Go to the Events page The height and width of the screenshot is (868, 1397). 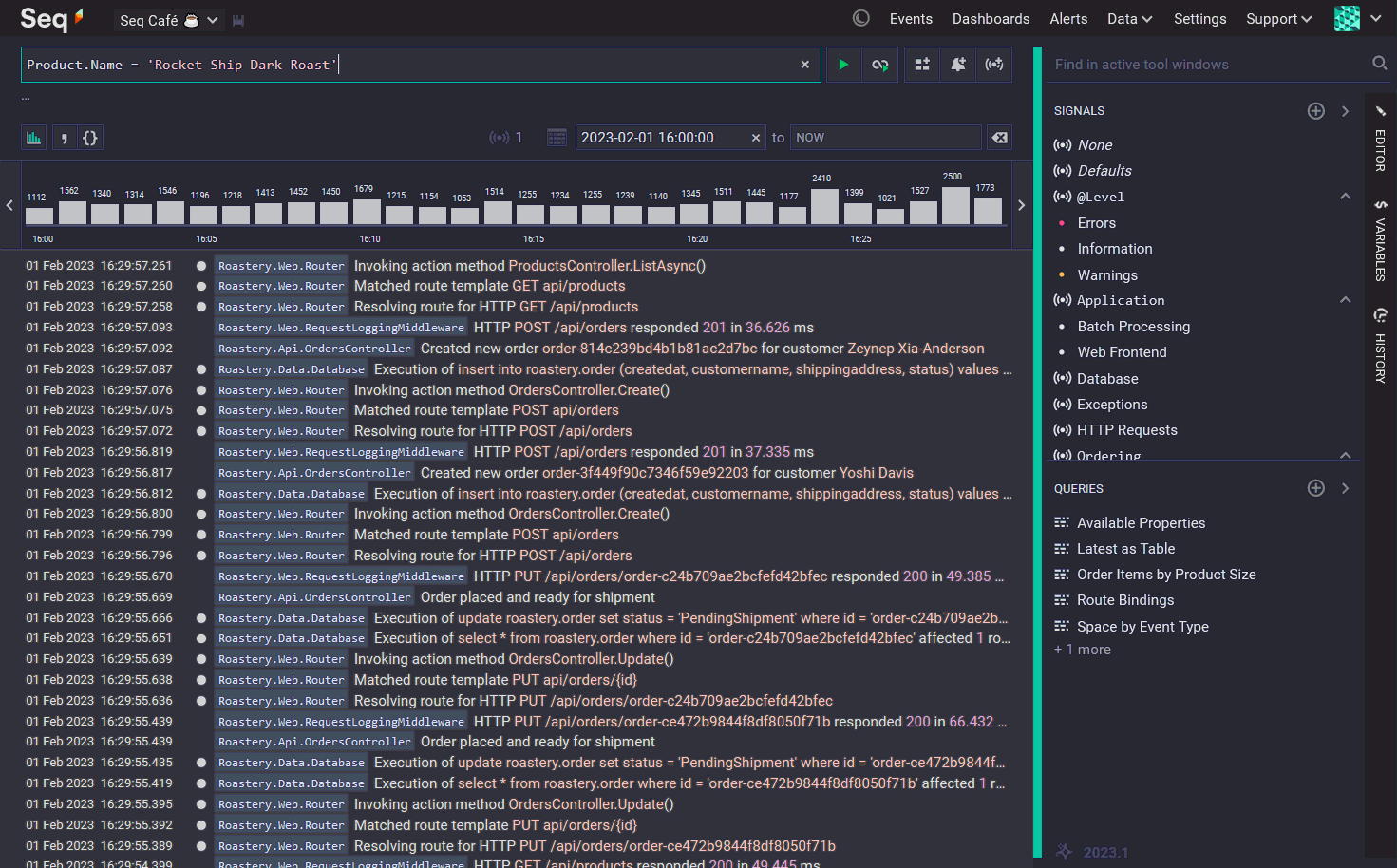coord(911,19)
